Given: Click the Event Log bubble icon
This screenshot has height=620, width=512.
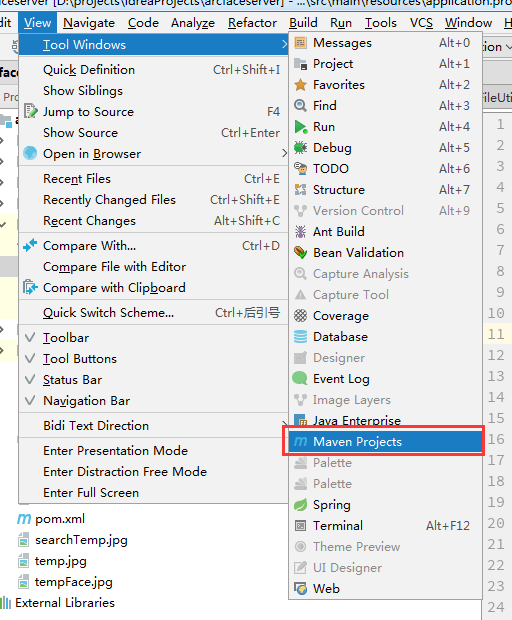Looking at the screenshot, I should pyautogui.click(x=300, y=378).
